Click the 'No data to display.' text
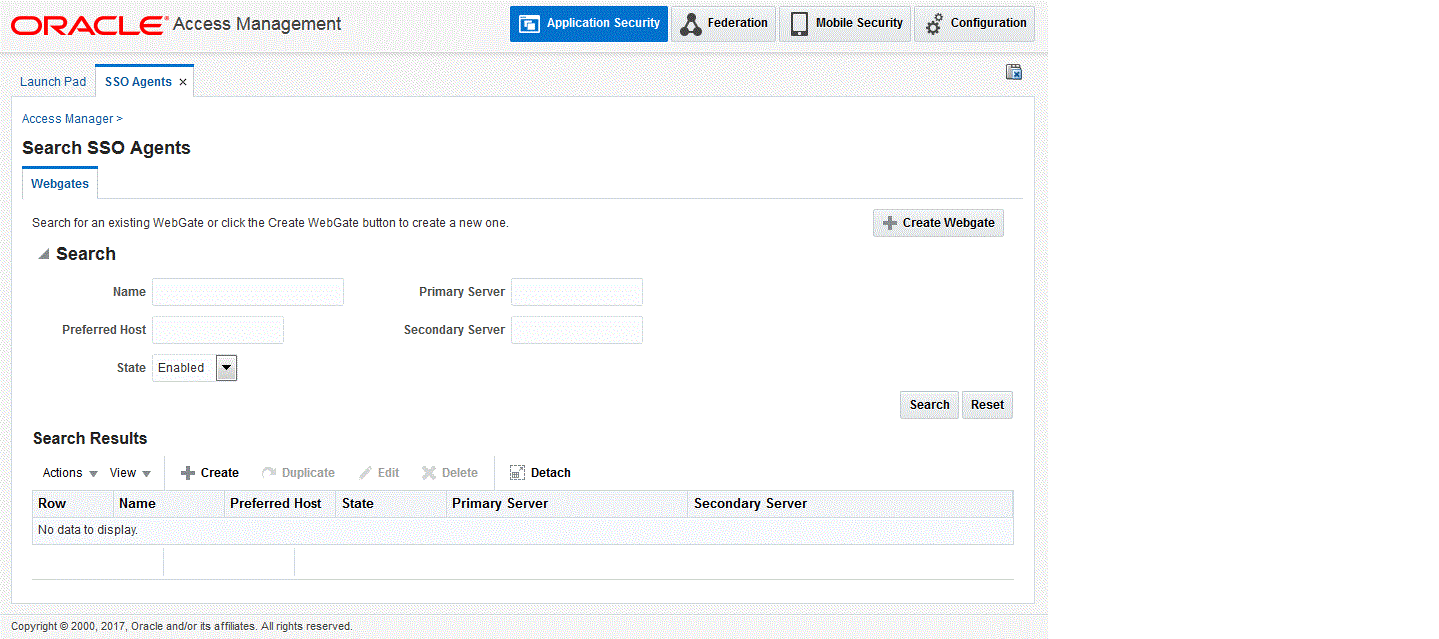Image resolution: width=1439 pixels, height=639 pixels. [88, 530]
